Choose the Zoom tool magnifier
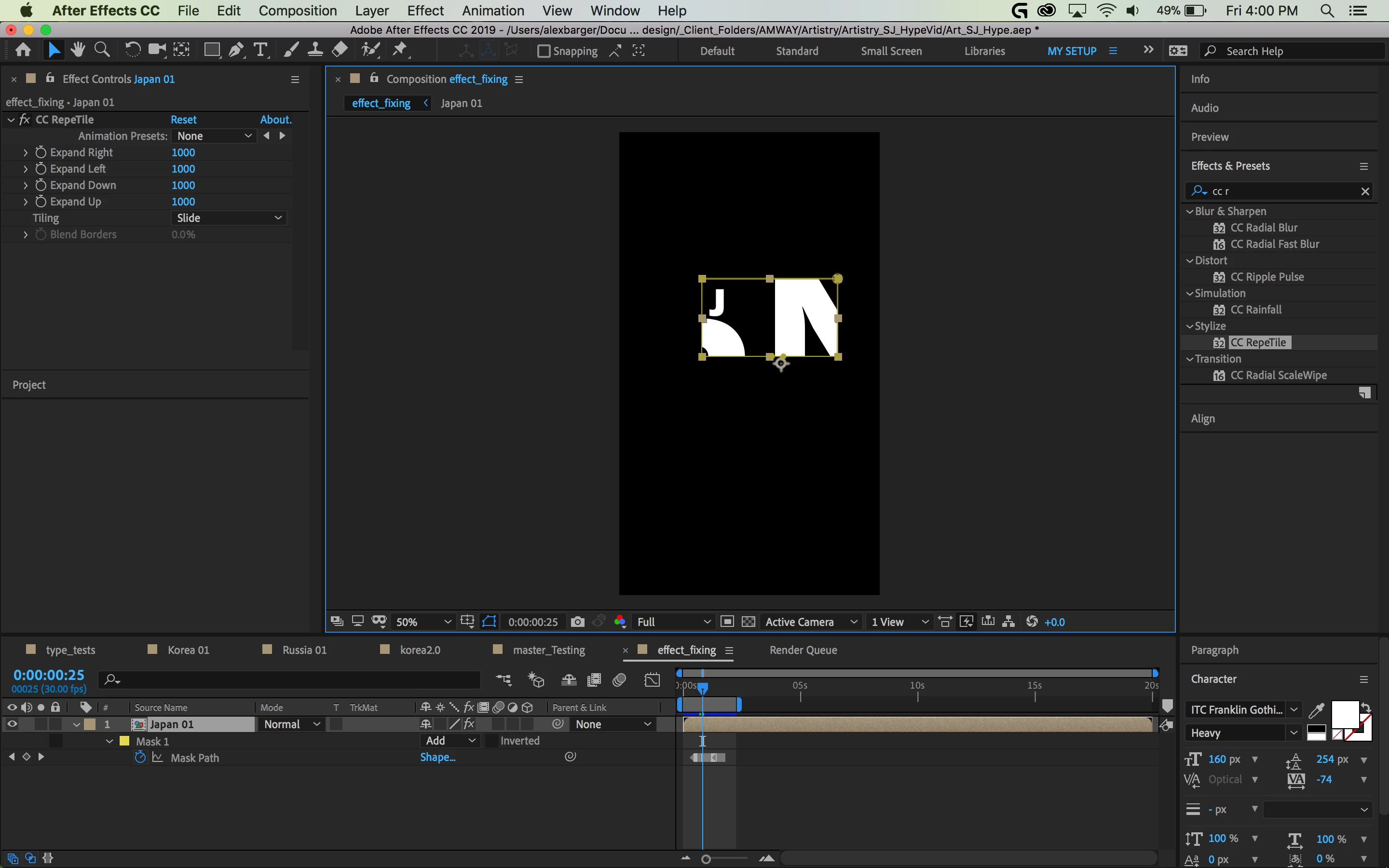This screenshot has width=1389, height=868. [102, 51]
